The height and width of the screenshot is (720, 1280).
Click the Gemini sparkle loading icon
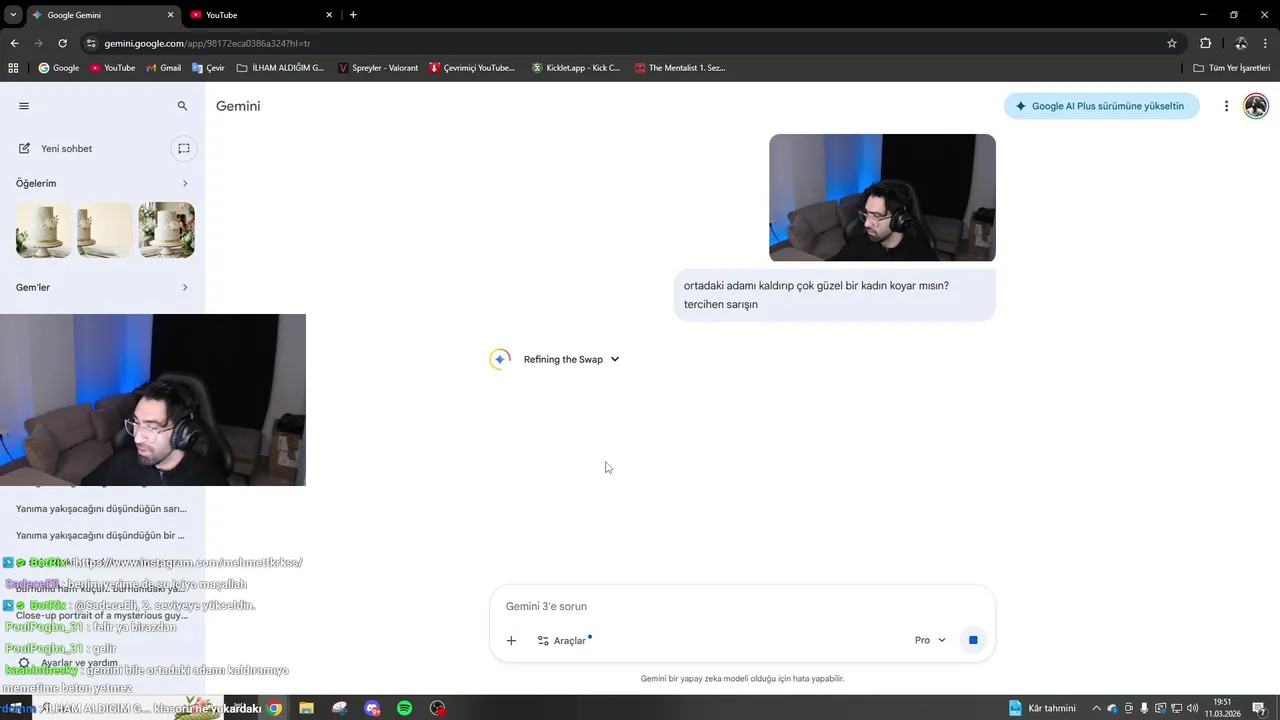click(500, 359)
